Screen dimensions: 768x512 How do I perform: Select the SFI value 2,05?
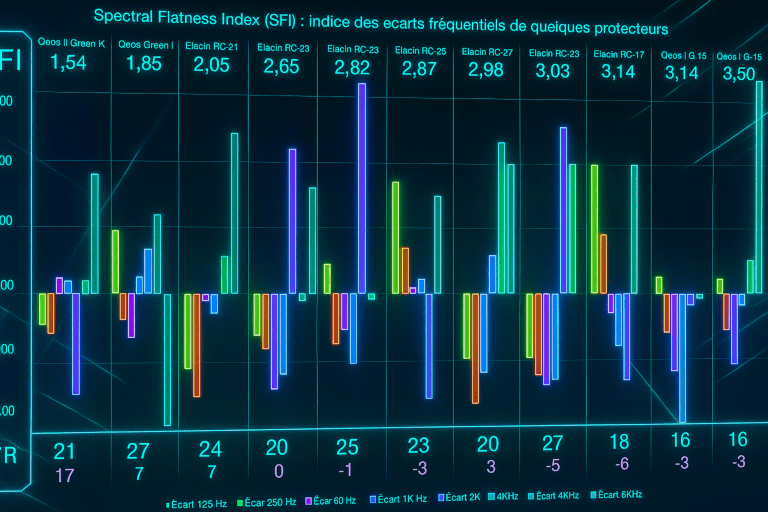click(x=211, y=65)
